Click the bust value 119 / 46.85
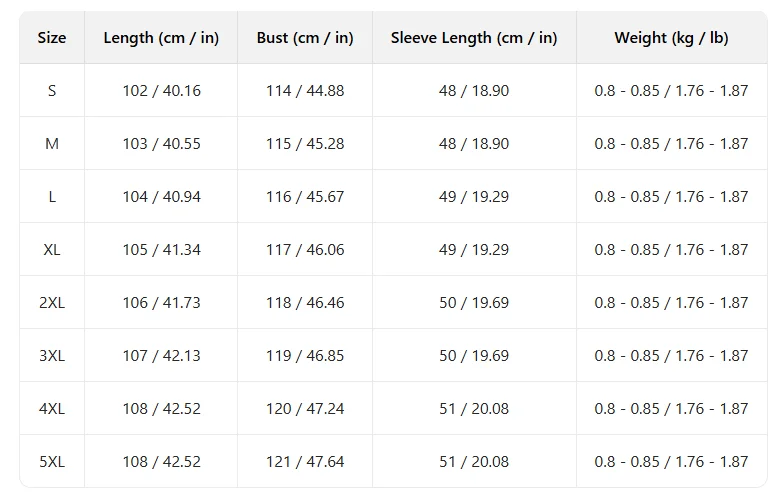The image size is (781, 492). tap(305, 356)
